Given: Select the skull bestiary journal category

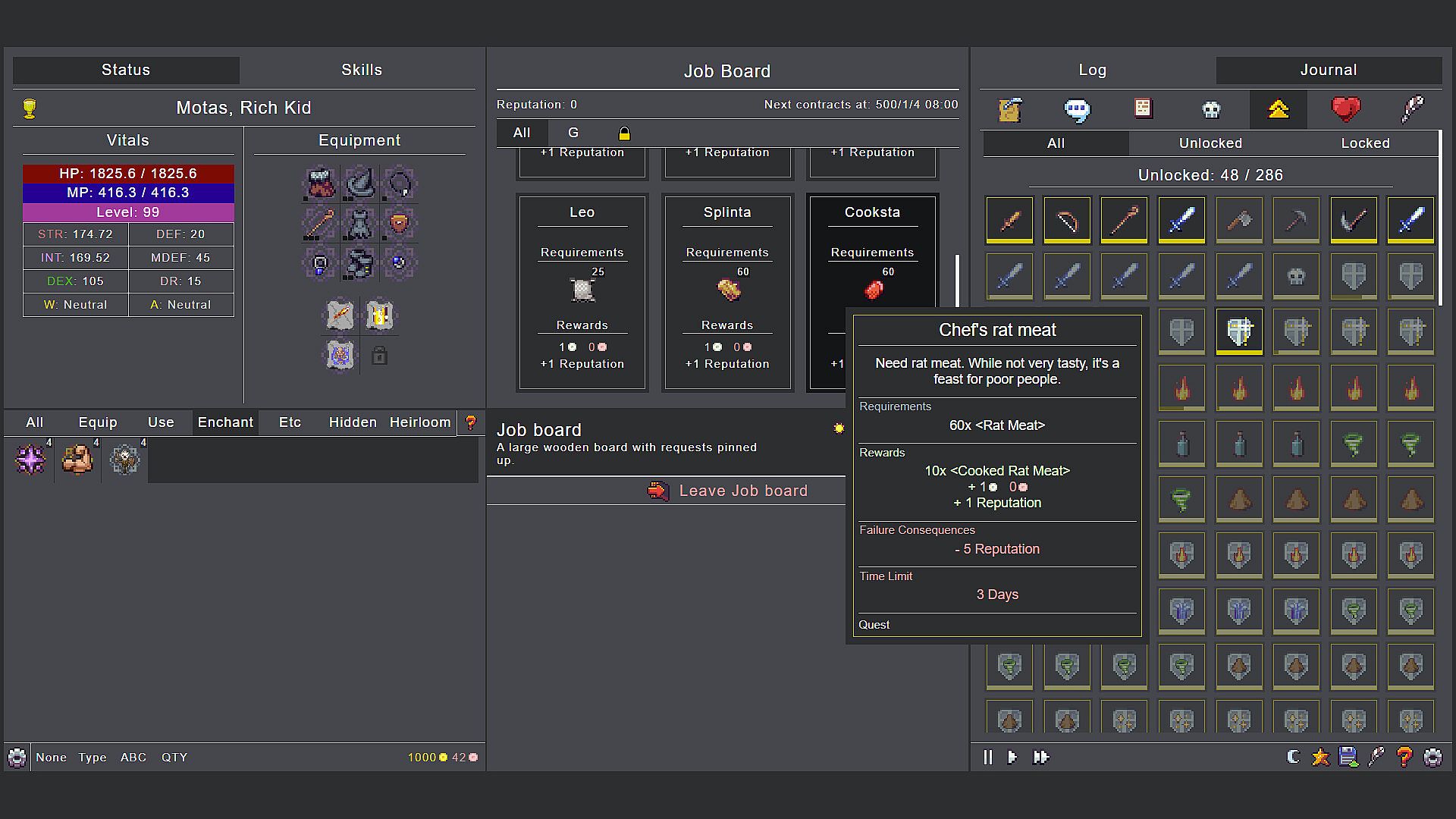Looking at the screenshot, I should pyautogui.click(x=1211, y=109).
